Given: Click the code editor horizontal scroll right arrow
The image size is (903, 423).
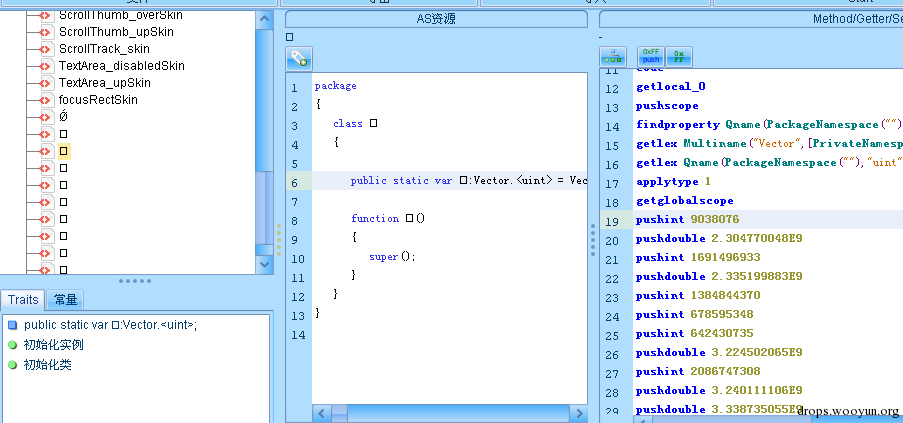Looking at the screenshot, I should tap(579, 413).
